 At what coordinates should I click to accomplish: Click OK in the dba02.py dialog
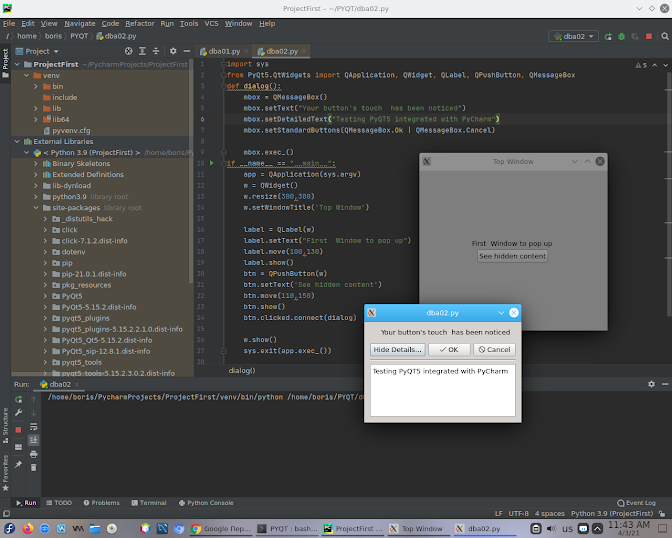click(x=449, y=350)
